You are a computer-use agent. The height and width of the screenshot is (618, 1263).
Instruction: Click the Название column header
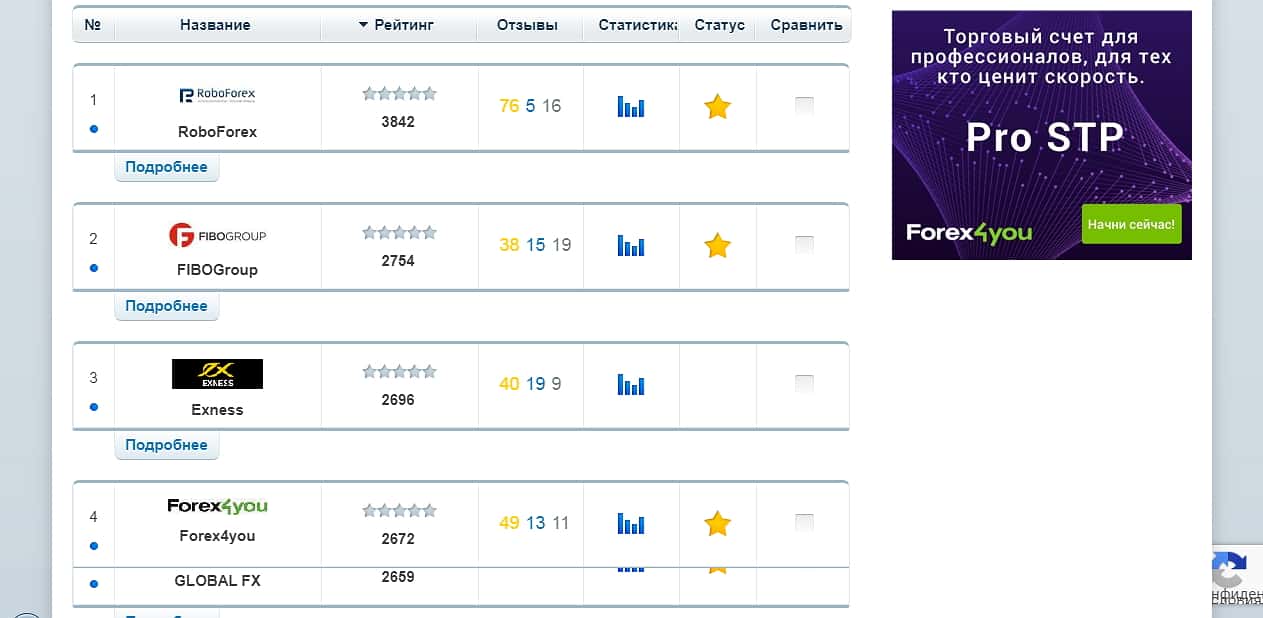(x=215, y=25)
